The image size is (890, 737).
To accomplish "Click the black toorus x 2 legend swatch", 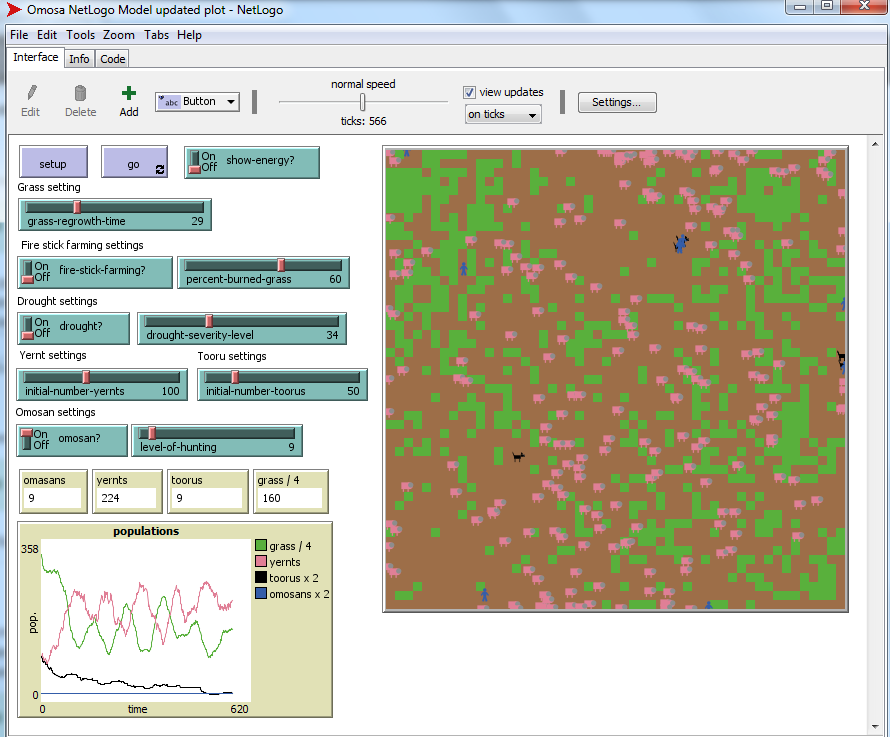I will (261, 577).
